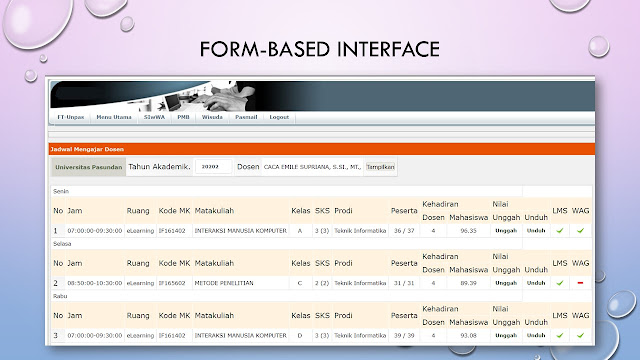This screenshot has height=360, width=640.
Task: Click Teknik Informatika in the METODE PENELITIAN row
Action: click(360, 283)
